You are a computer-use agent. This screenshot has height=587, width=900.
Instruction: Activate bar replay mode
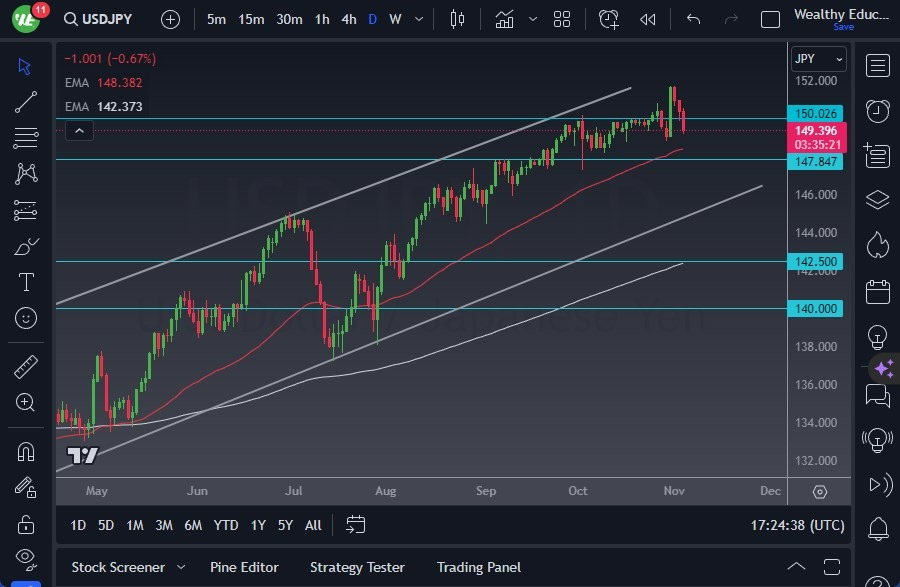650,18
